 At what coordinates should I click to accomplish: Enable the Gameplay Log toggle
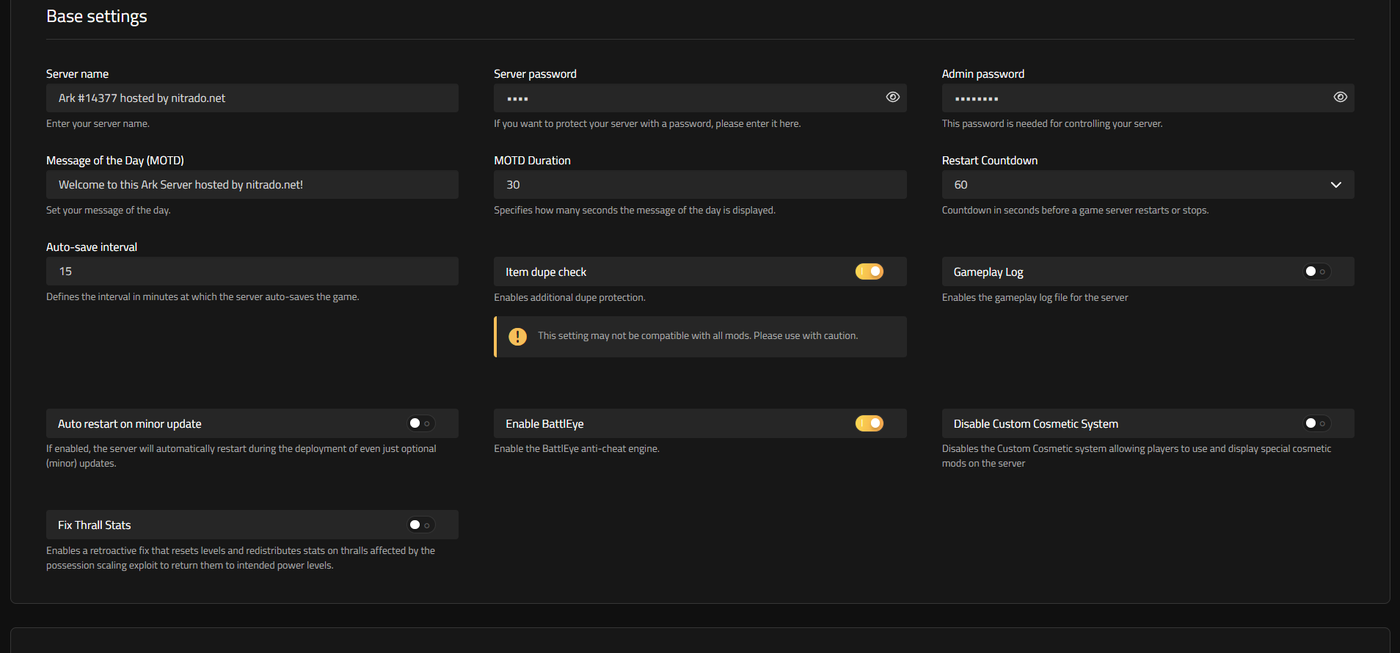1317,271
